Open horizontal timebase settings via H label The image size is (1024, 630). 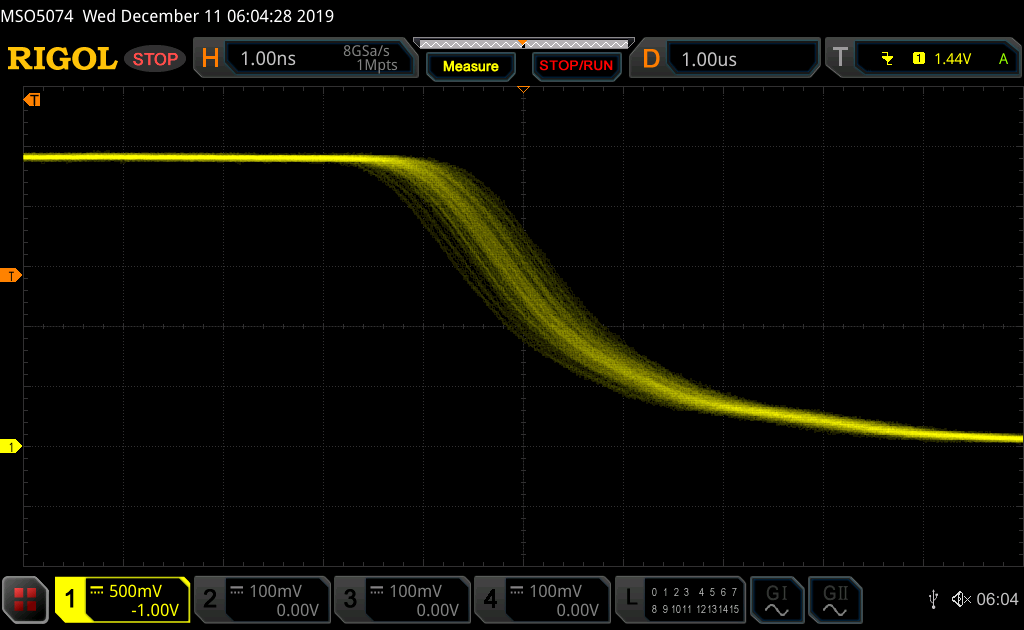coord(210,59)
